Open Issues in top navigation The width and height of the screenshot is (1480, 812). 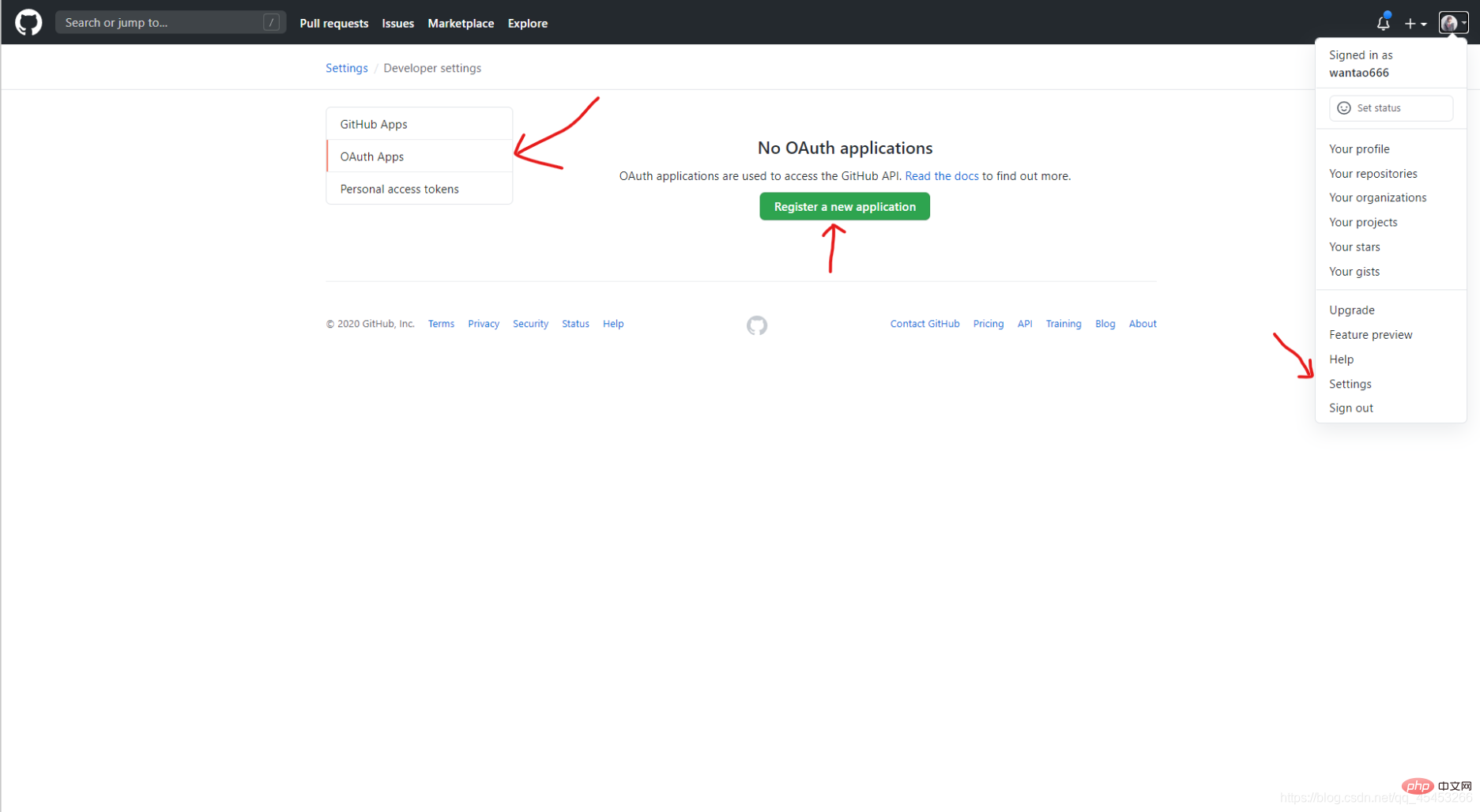(398, 24)
